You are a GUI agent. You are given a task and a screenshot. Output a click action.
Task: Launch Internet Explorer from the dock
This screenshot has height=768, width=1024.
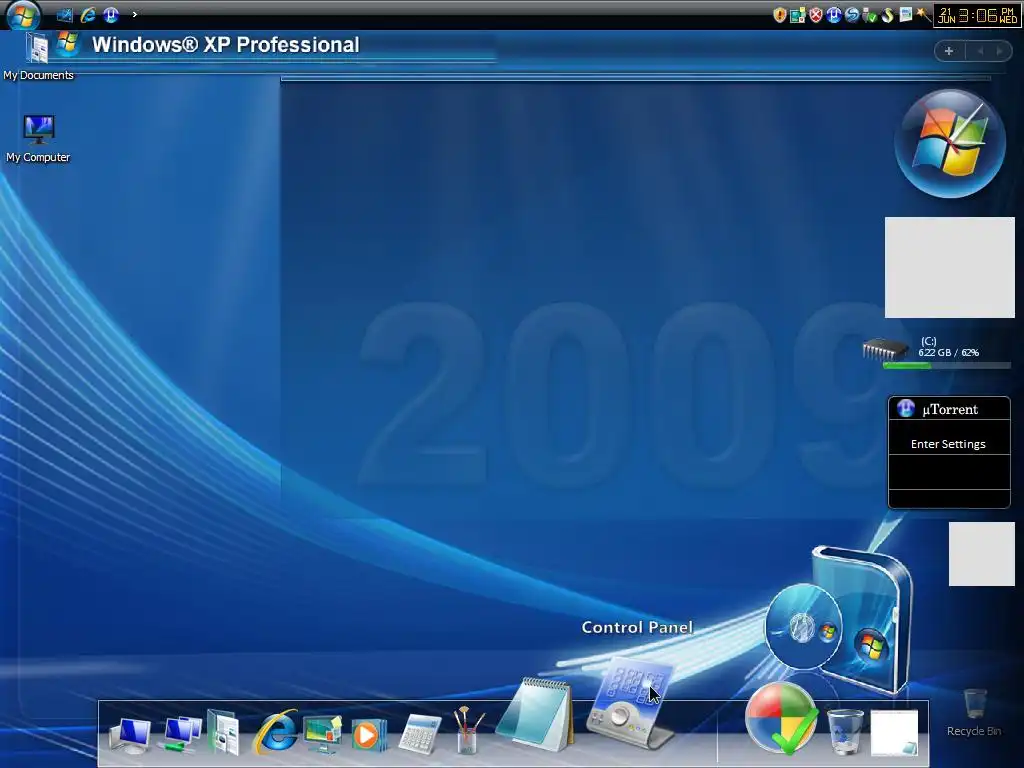(276, 731)
